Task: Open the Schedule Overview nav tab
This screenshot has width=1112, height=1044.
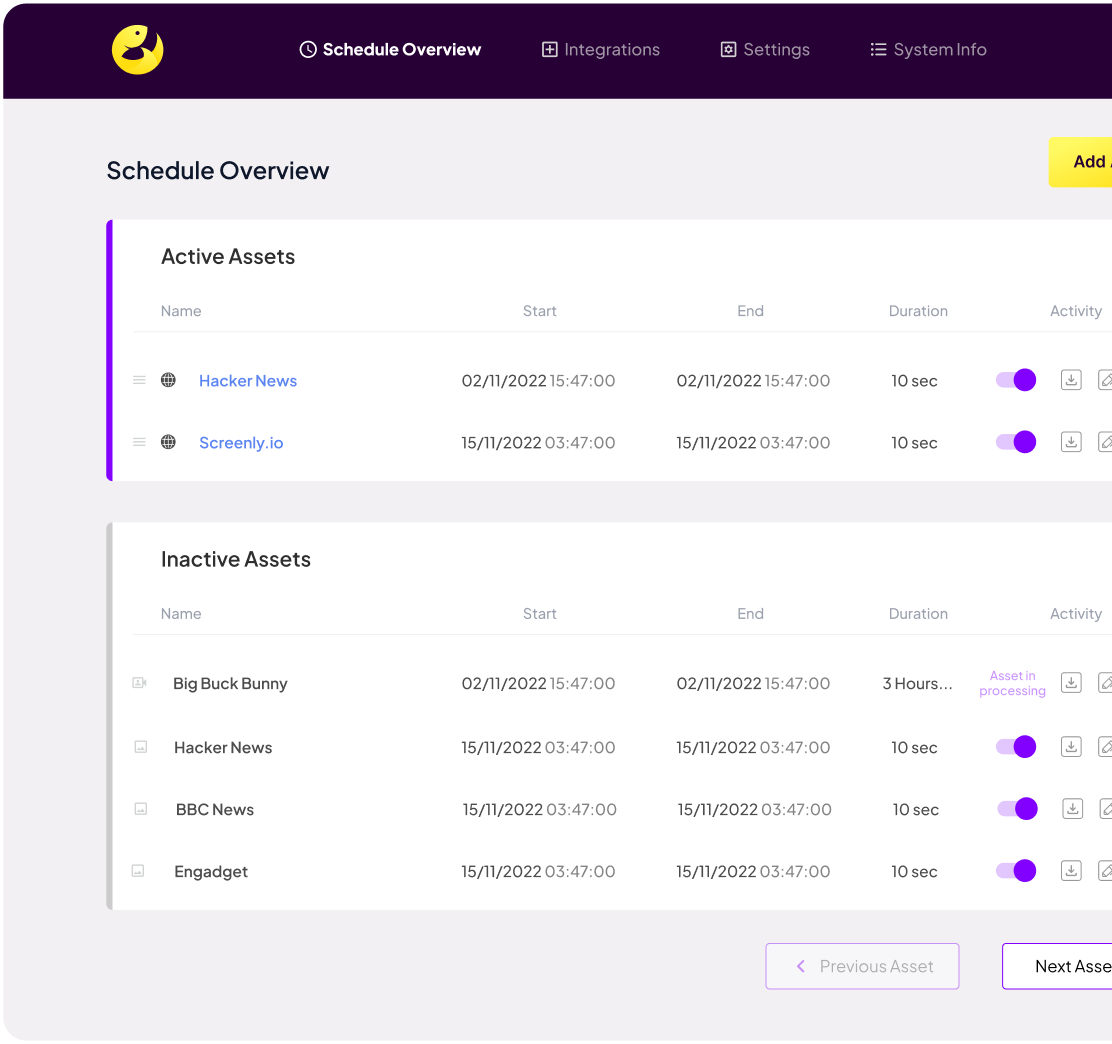Action: [390, 50]
